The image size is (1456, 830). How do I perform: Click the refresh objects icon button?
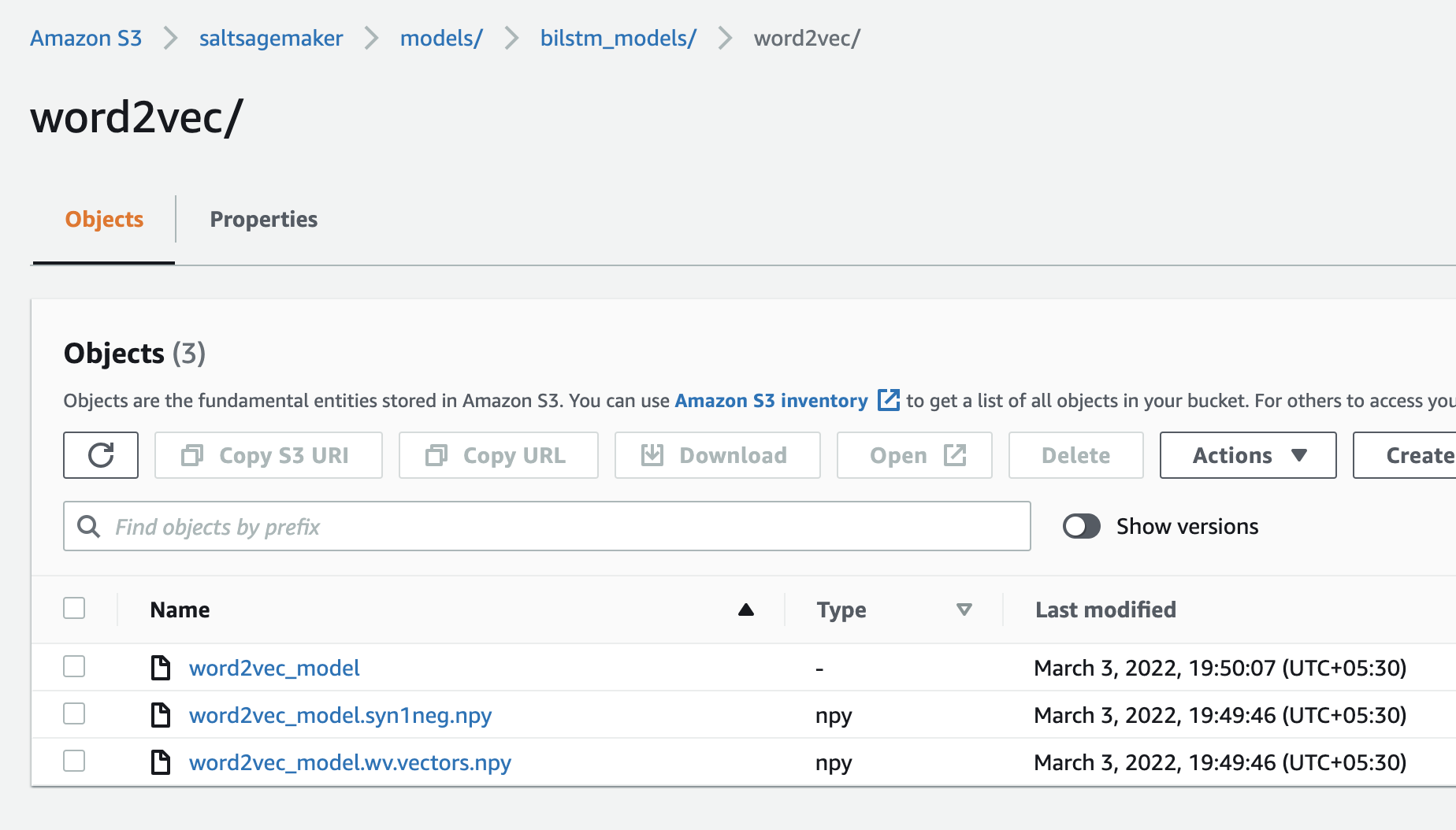pos(101,455)
